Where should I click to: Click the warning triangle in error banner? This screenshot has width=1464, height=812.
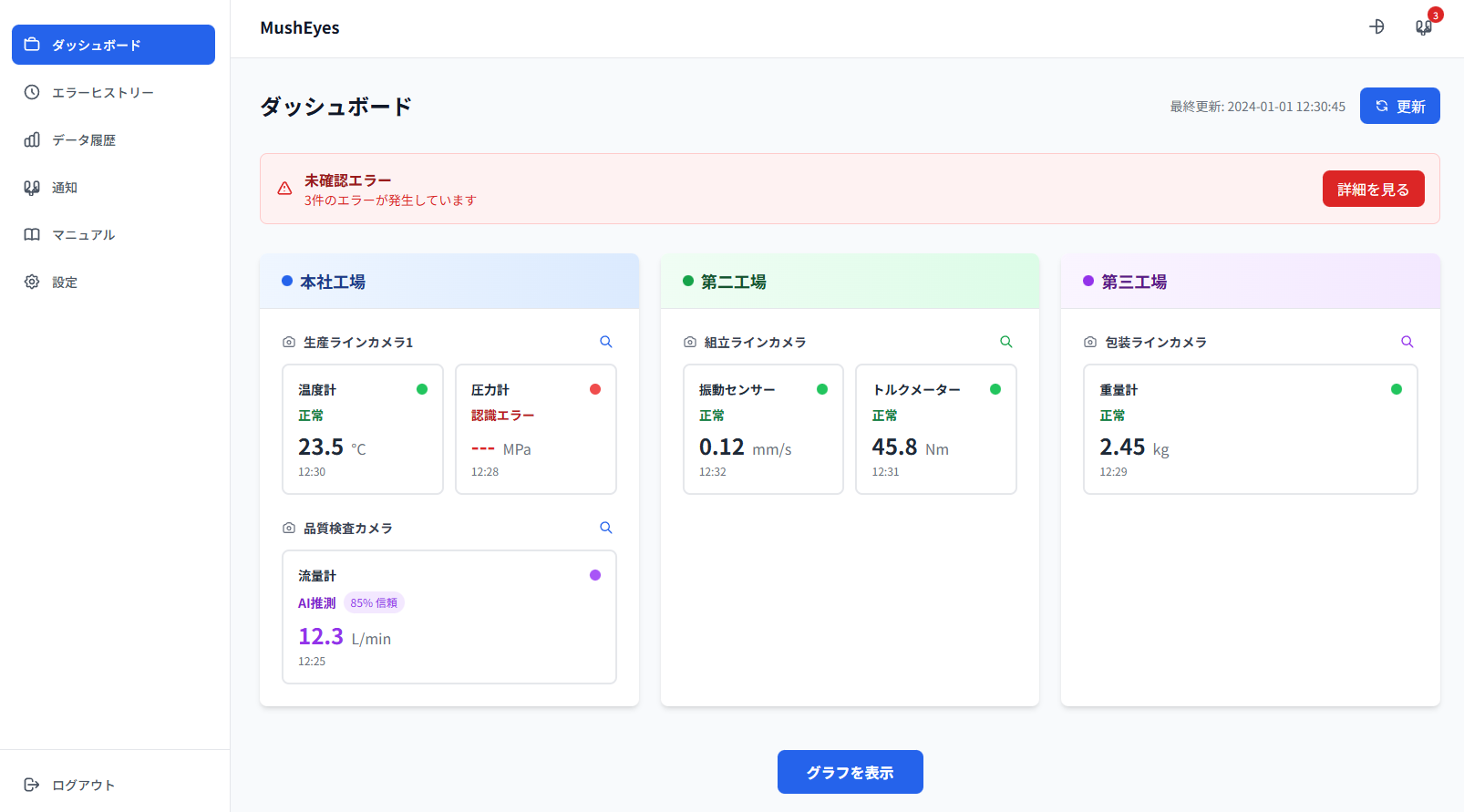click(x=284, y=189)
